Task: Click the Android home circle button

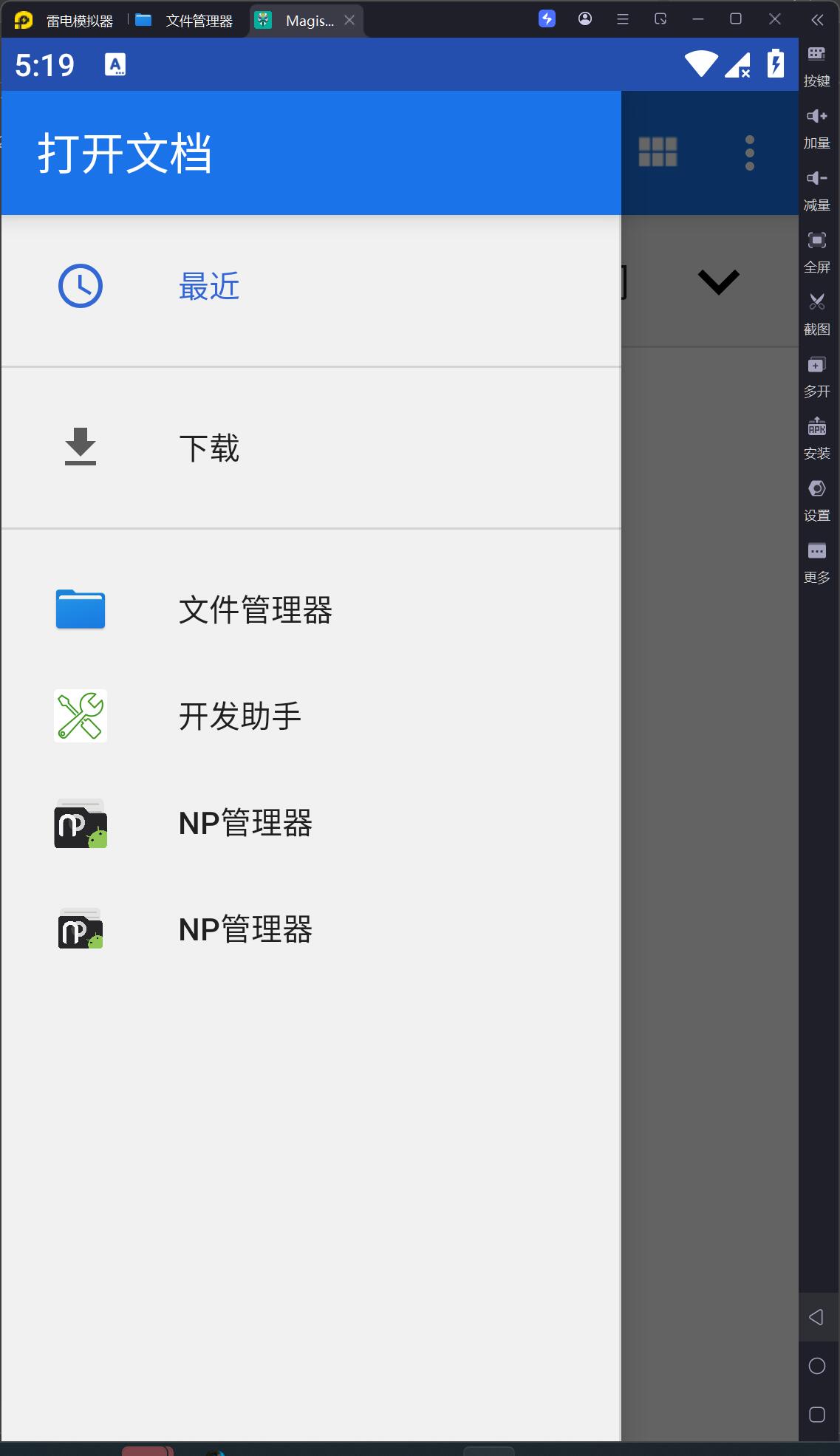Action: (817, 1366)
